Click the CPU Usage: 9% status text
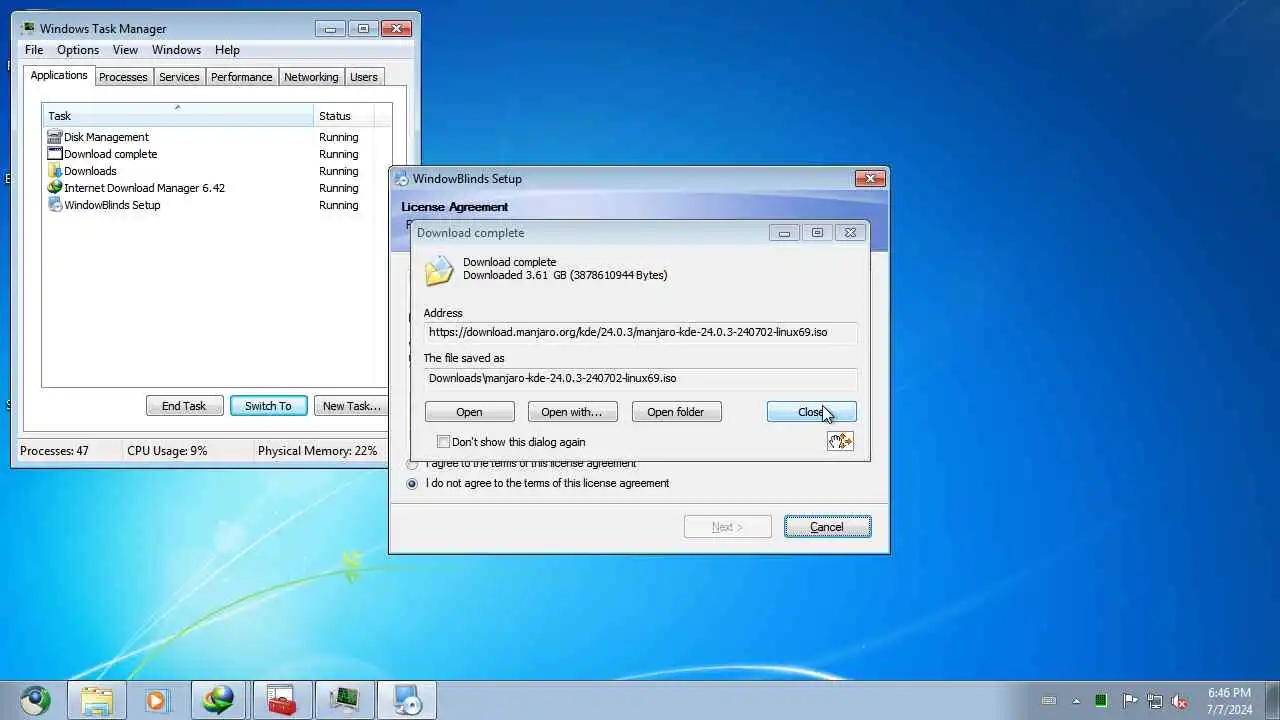This screenshot has width=1280, height=720. (167, 451)
